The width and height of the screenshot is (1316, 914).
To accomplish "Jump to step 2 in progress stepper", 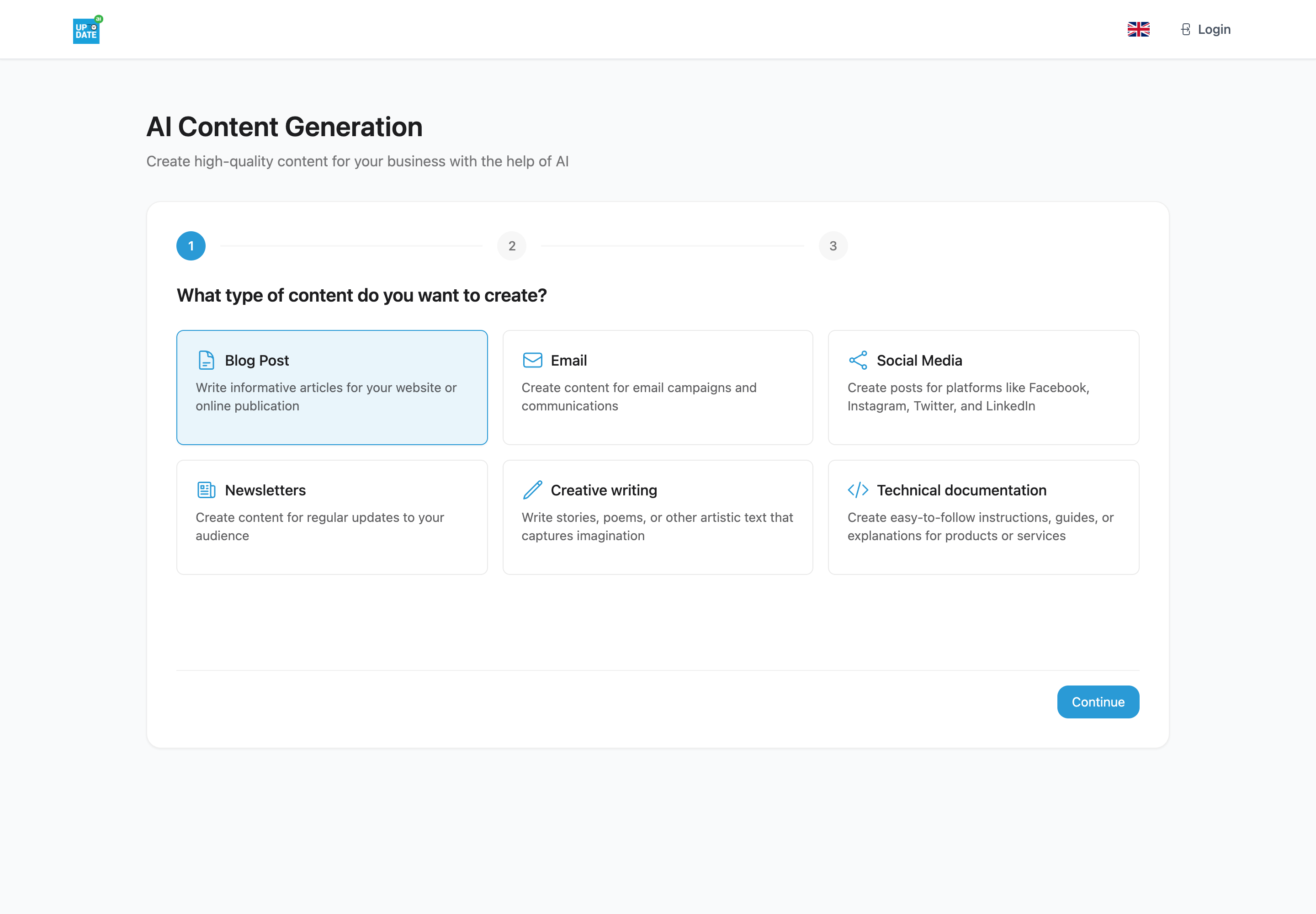I will (512, 246).
